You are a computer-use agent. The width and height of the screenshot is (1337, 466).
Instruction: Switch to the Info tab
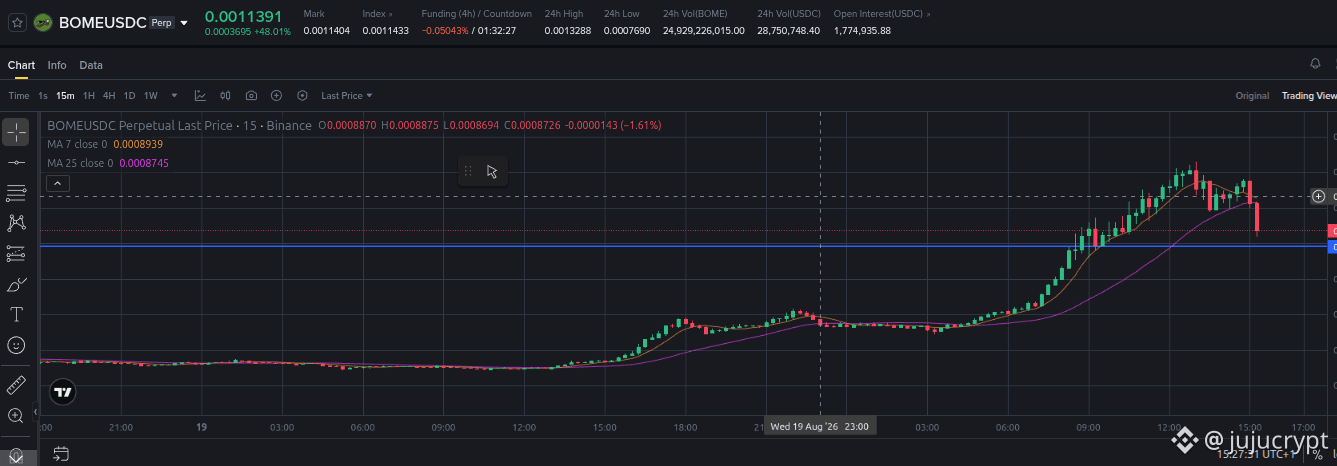pos(57,65)
